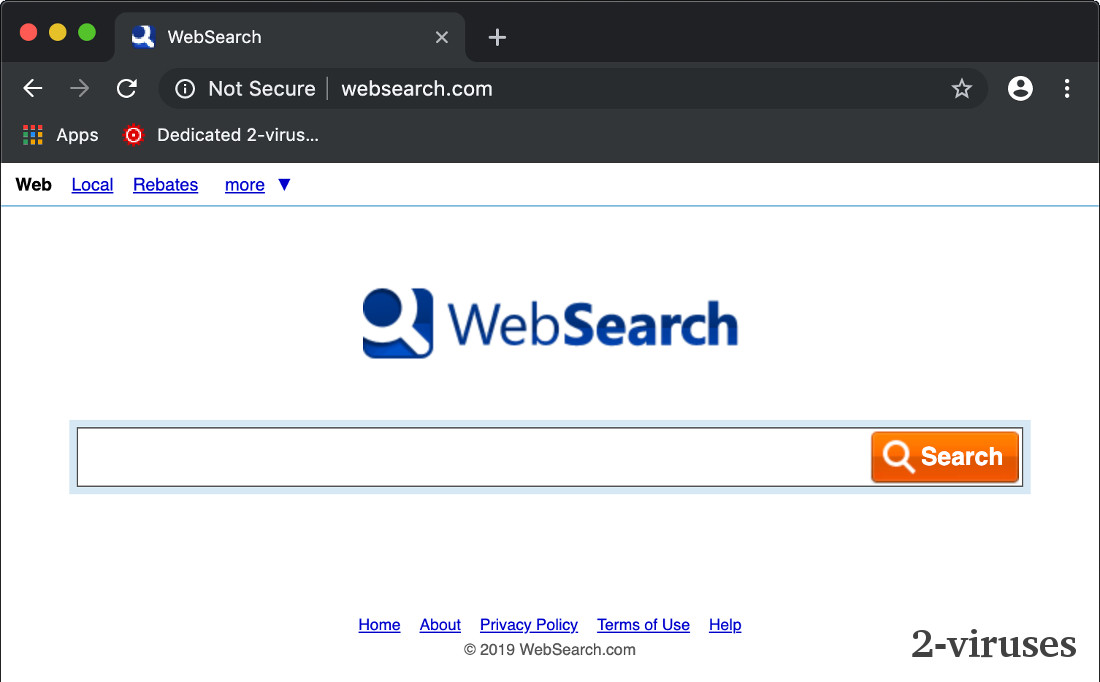
Task: Open the Chrome three-dot menu
Action: [x=1067, y=89]
